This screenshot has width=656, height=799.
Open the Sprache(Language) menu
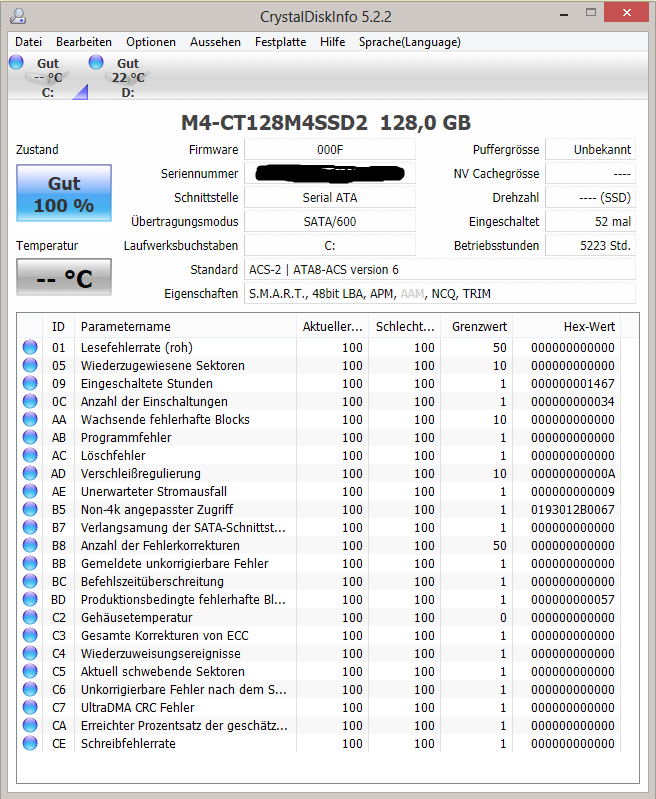click(x=409, y=42)
